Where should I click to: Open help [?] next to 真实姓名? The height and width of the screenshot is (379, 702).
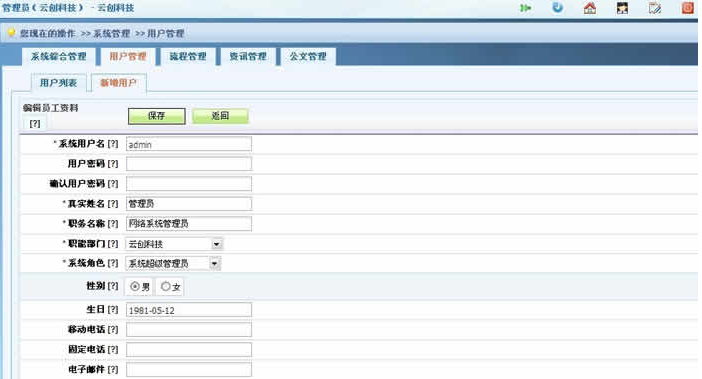coord(113,204)
